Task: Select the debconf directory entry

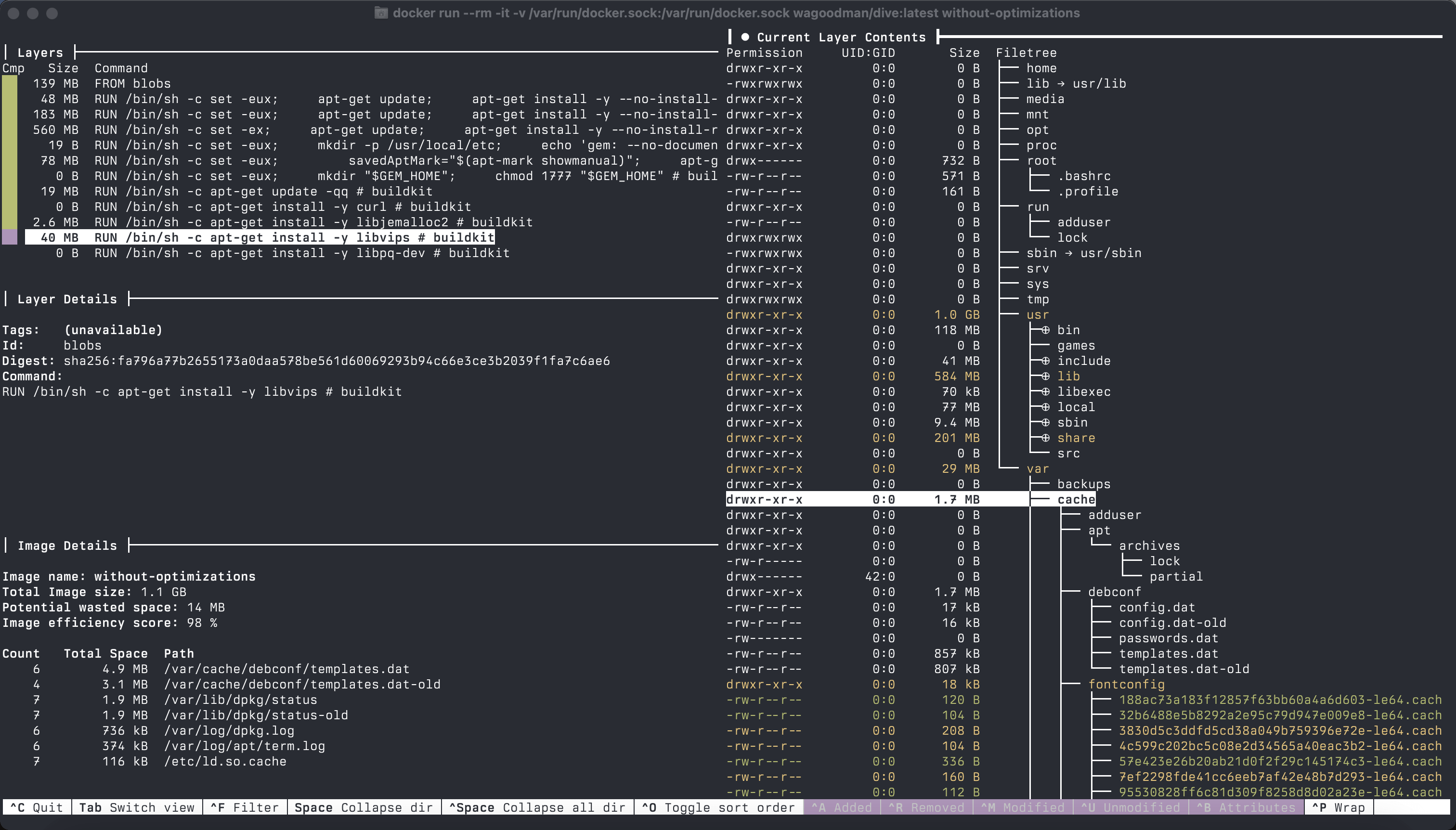Action: [1115, 592]
